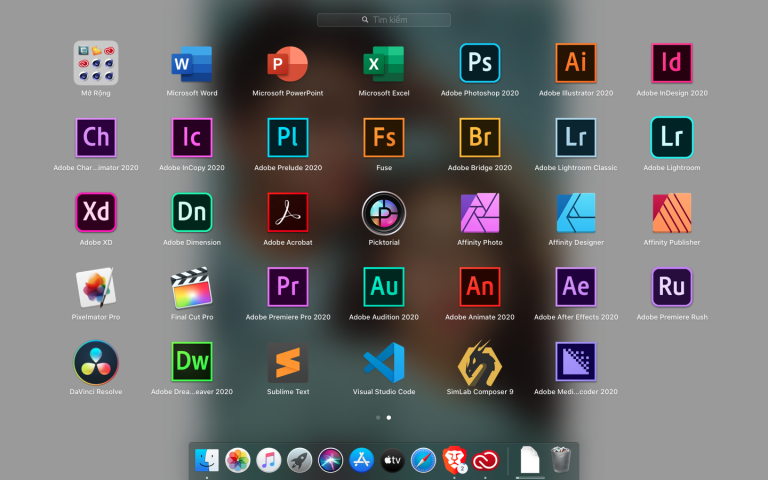
Task: Open the Trash in the Dock
Action: tap(561, 459)
